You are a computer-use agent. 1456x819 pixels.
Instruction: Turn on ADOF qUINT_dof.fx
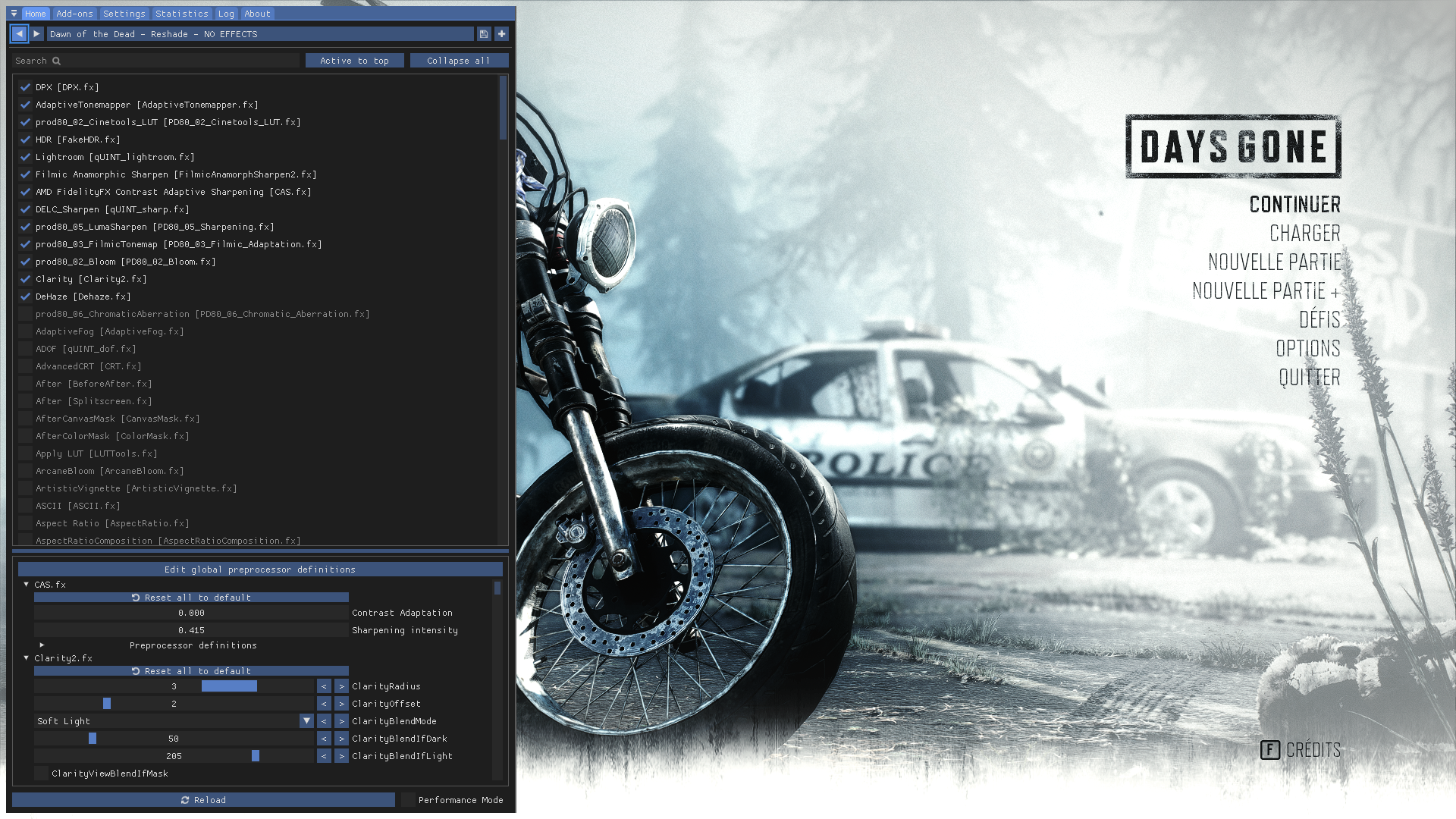[x=25, y=349]
